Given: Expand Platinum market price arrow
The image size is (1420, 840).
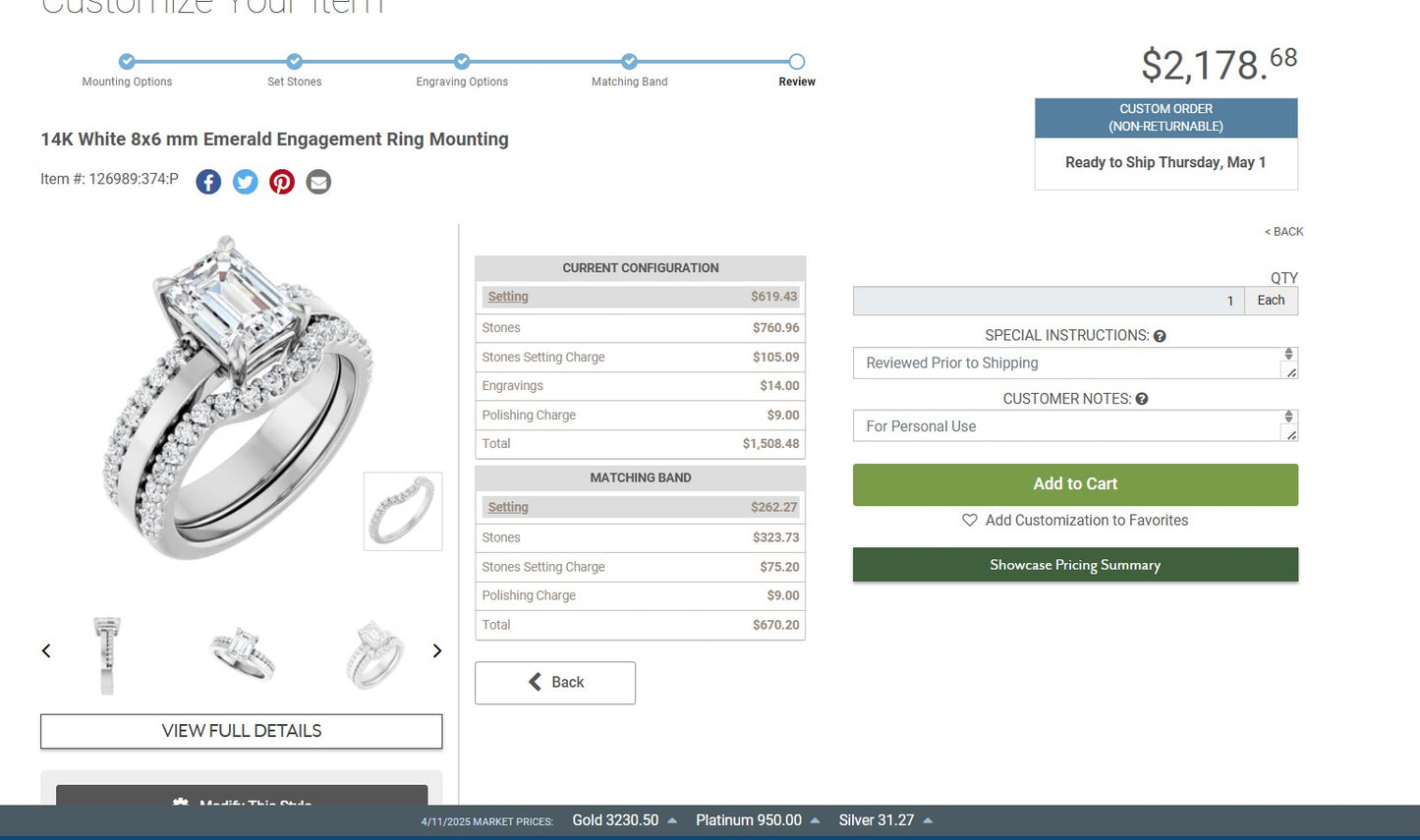Looking at the screenshot, I should tap(815, 820).
